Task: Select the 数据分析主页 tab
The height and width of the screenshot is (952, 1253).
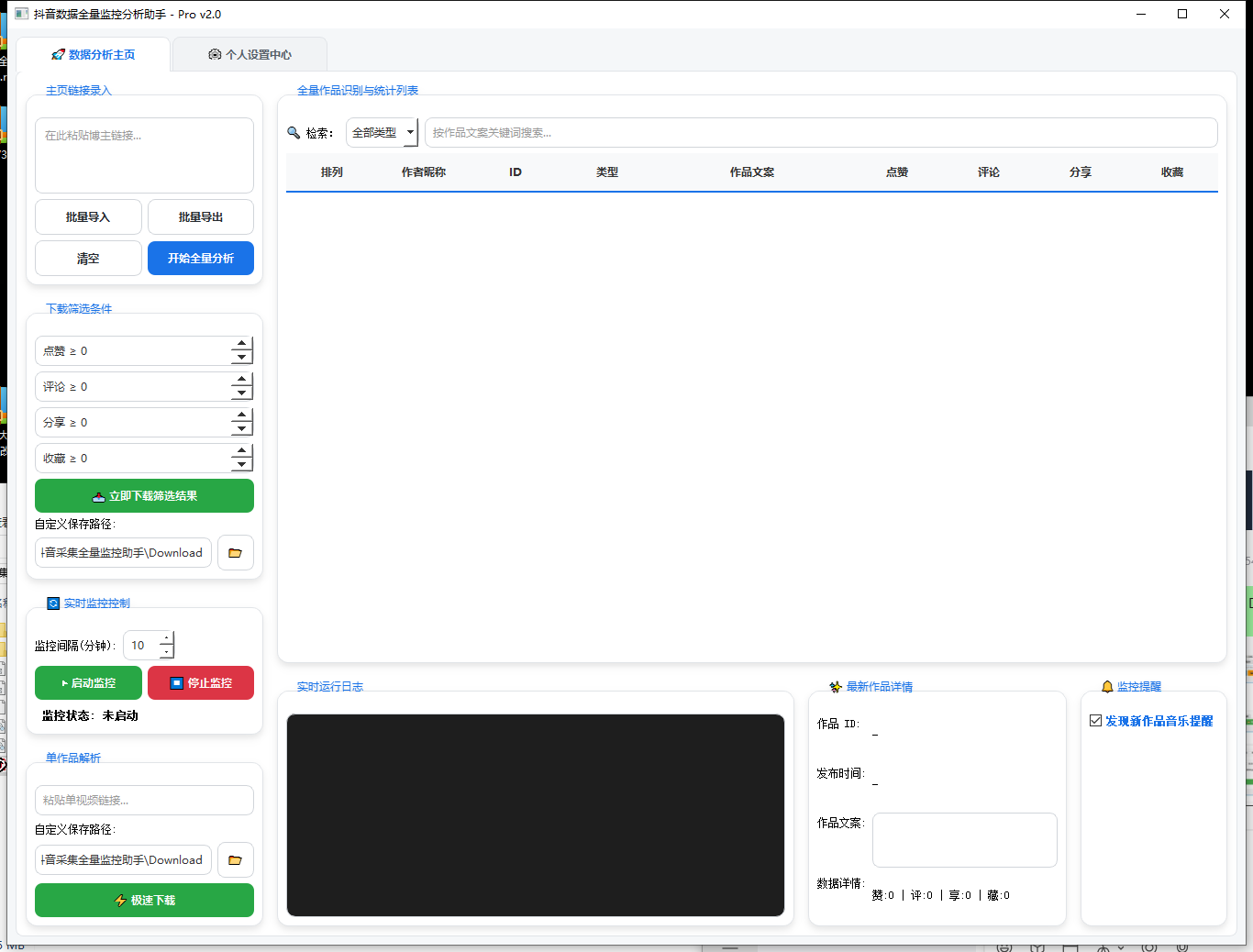Action: pos(94,55)
